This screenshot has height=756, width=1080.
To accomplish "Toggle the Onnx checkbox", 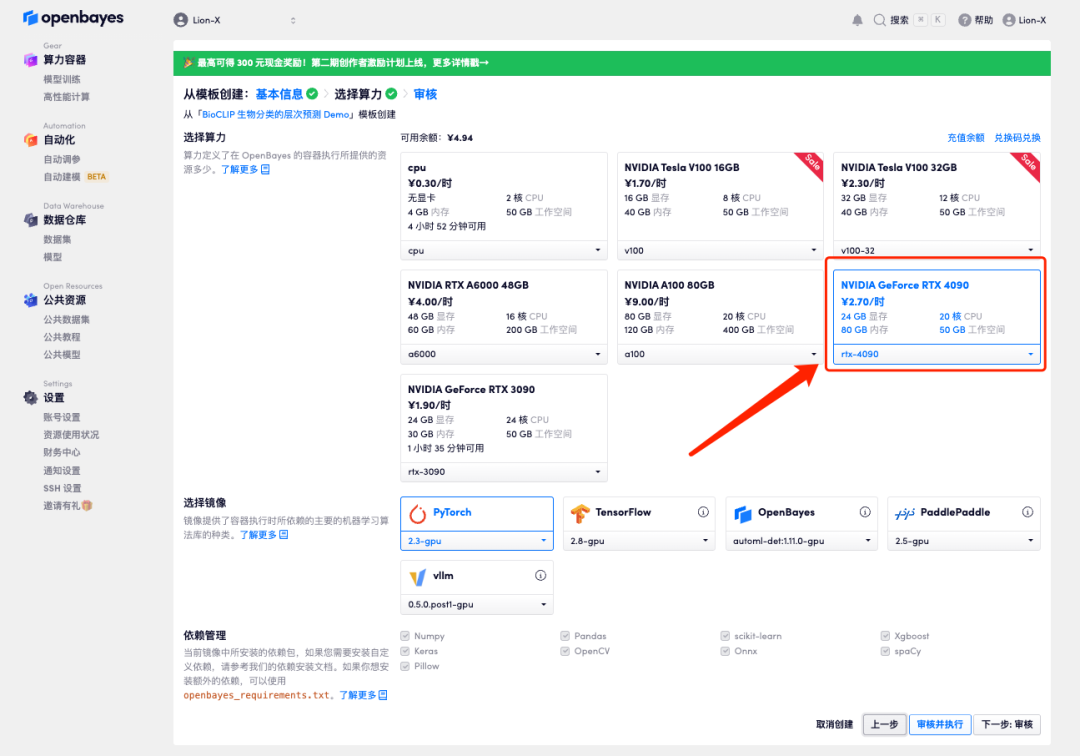I will click(725, 651).
